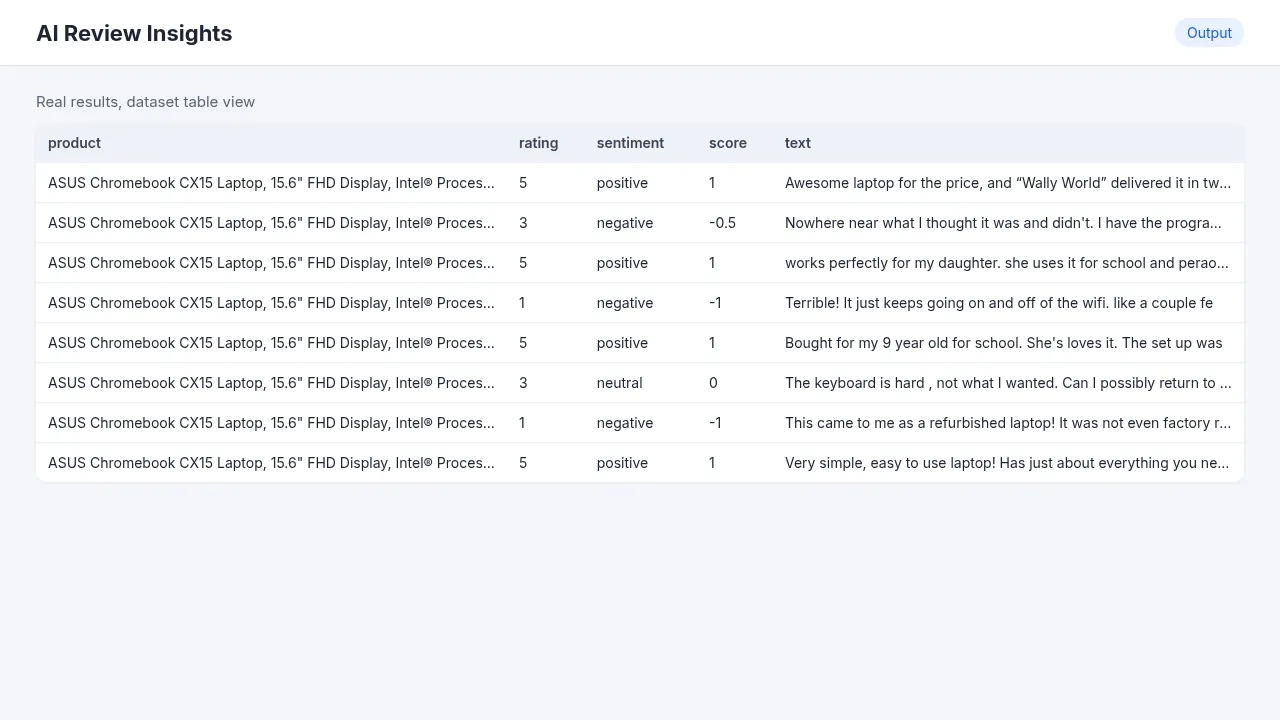Image resolution: width=1280 pixels, height=720 pixels.
Task: Select the "score" column header
Action: [x=728, y=143]
